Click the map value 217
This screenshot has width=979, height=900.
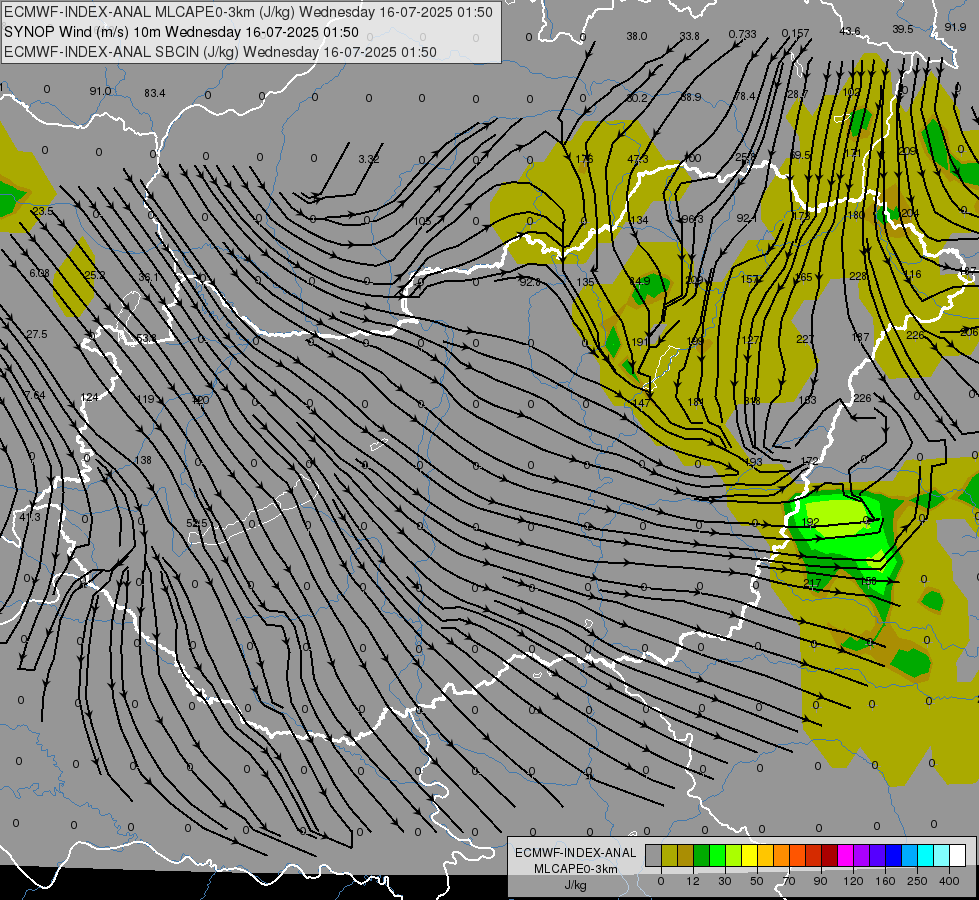click(812, 583)
